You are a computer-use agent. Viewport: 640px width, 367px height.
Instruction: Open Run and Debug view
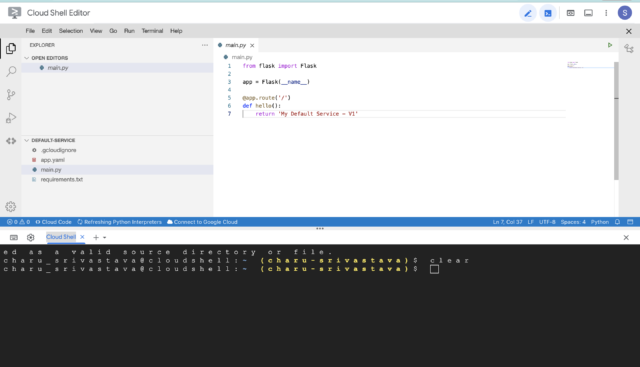[x=11, y=118]
